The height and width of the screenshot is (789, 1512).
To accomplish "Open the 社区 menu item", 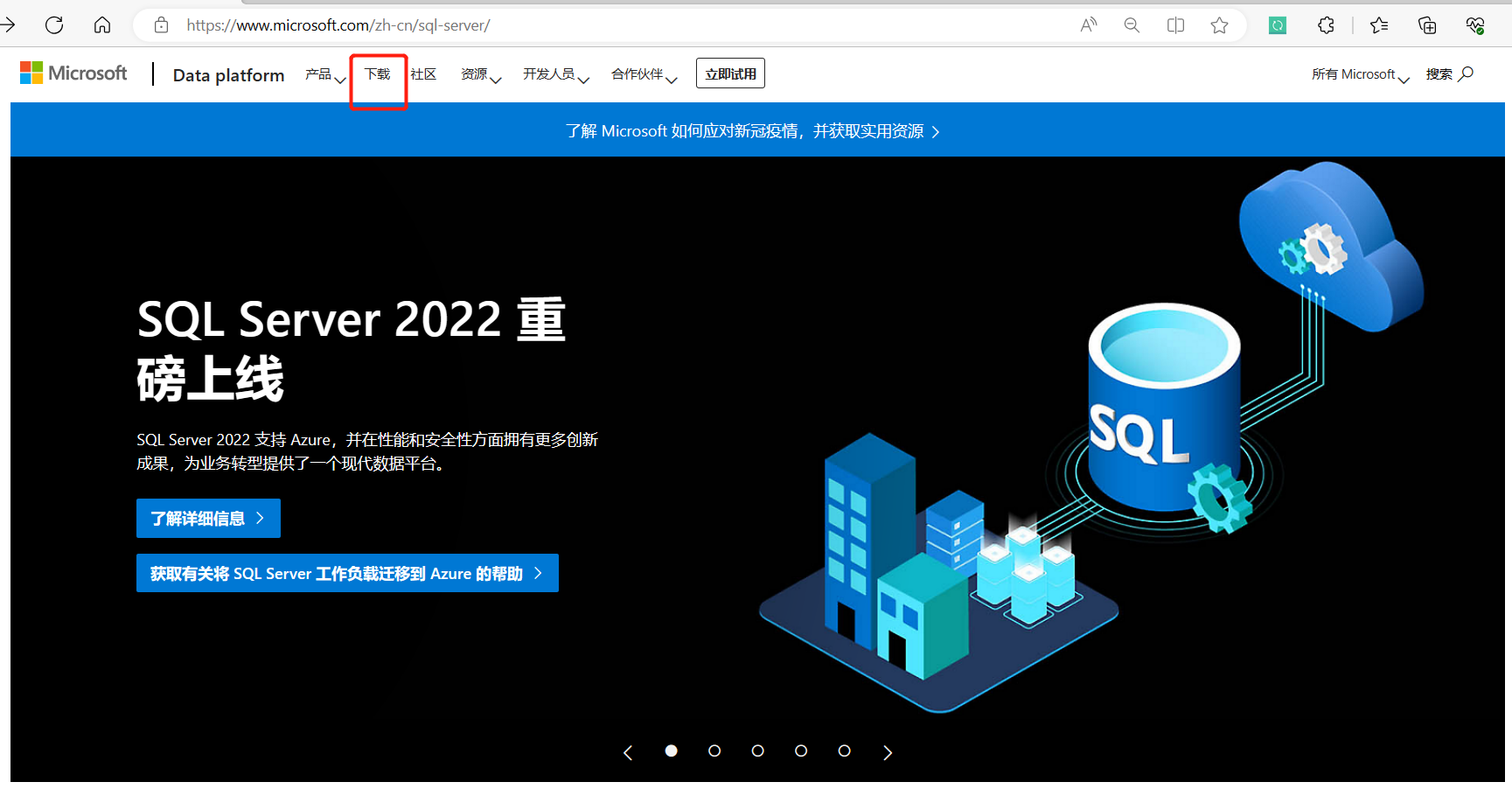I will [x=423, y=74].
